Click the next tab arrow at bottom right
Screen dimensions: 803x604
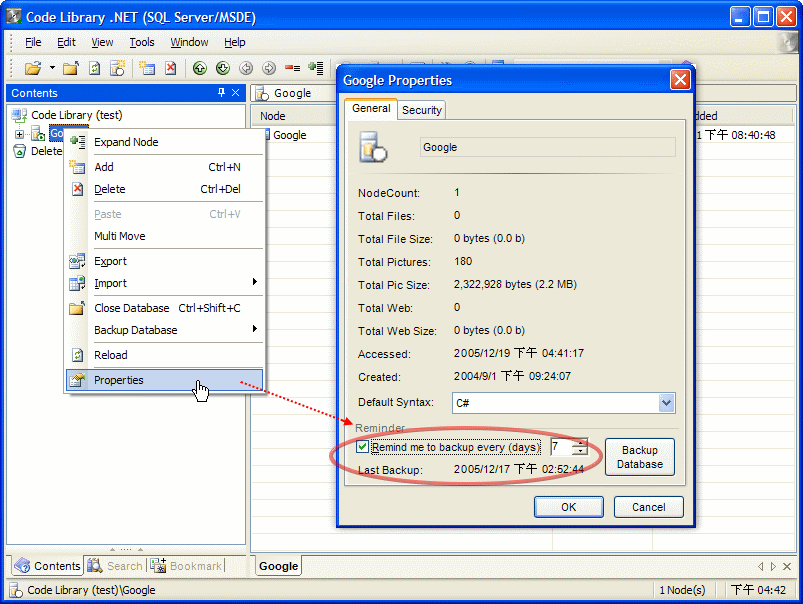773,566
